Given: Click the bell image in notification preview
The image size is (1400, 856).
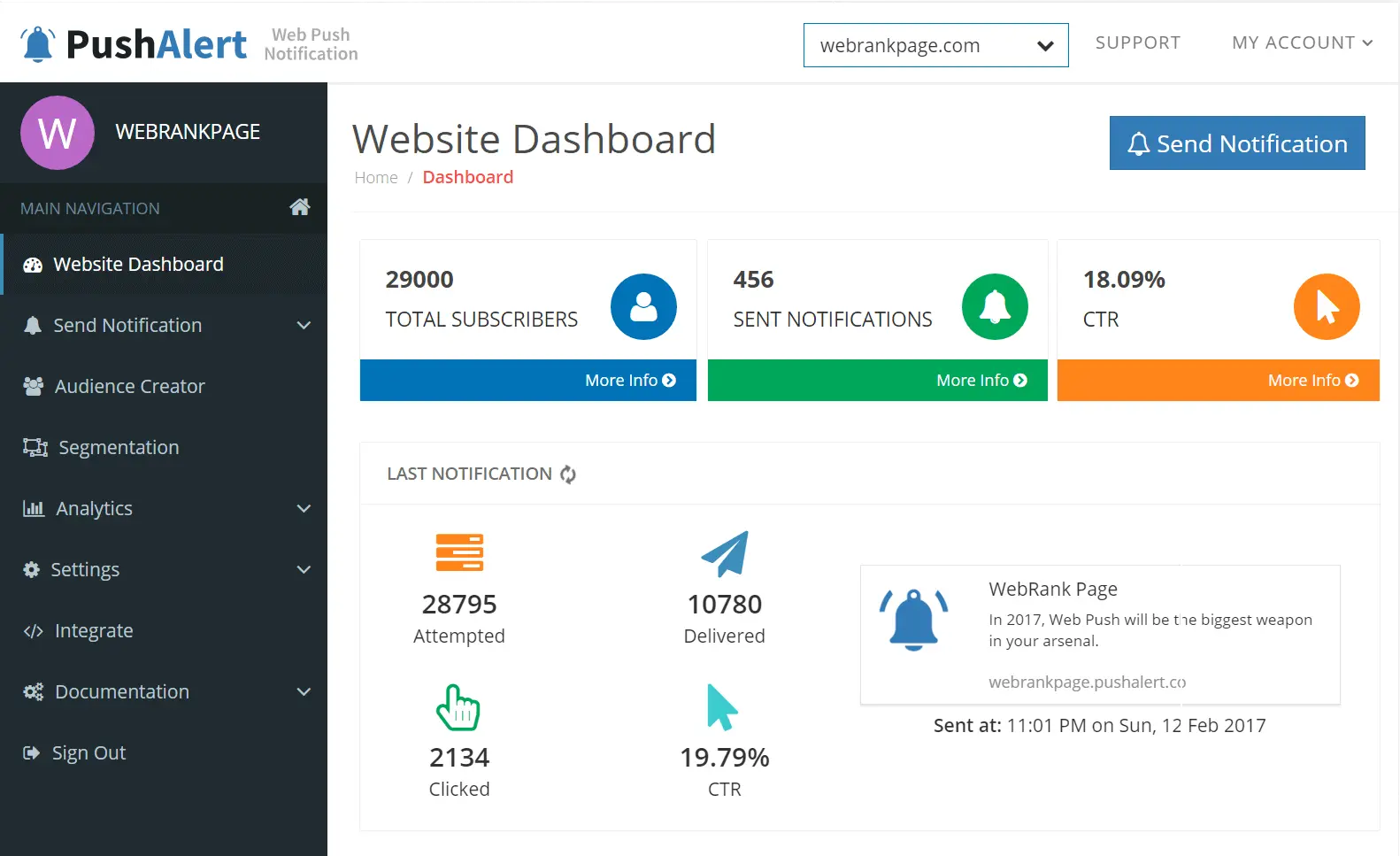Looking at the screenshot, I should coord(913,620).
